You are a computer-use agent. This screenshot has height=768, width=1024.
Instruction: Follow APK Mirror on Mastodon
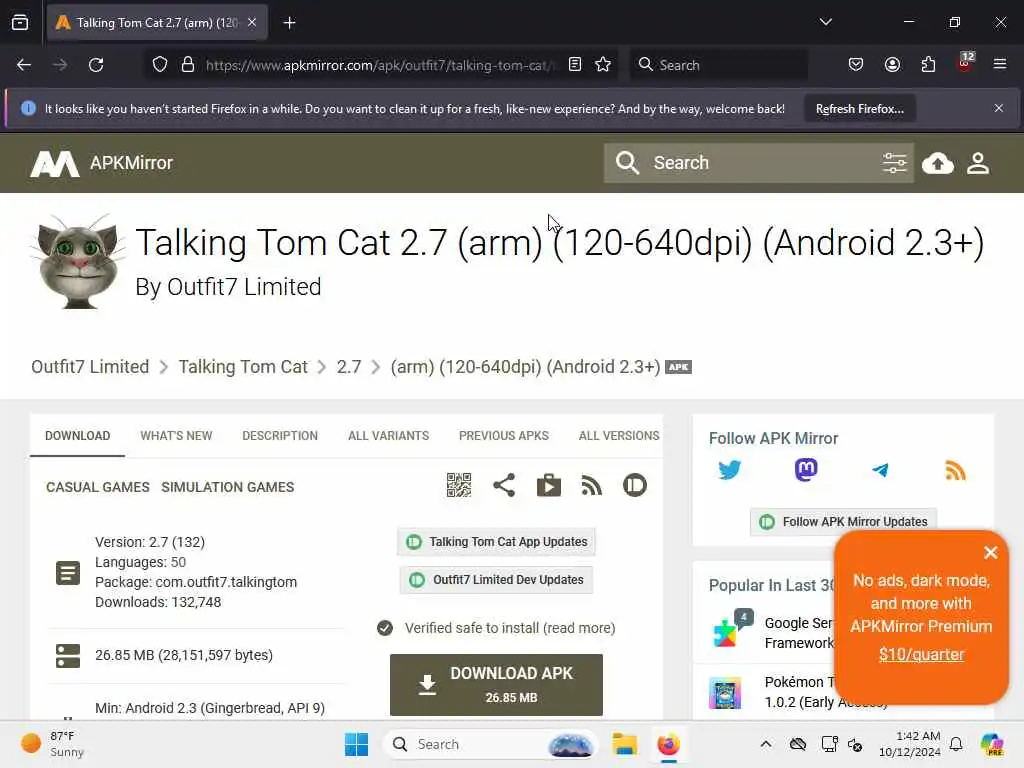coord(806,470)
